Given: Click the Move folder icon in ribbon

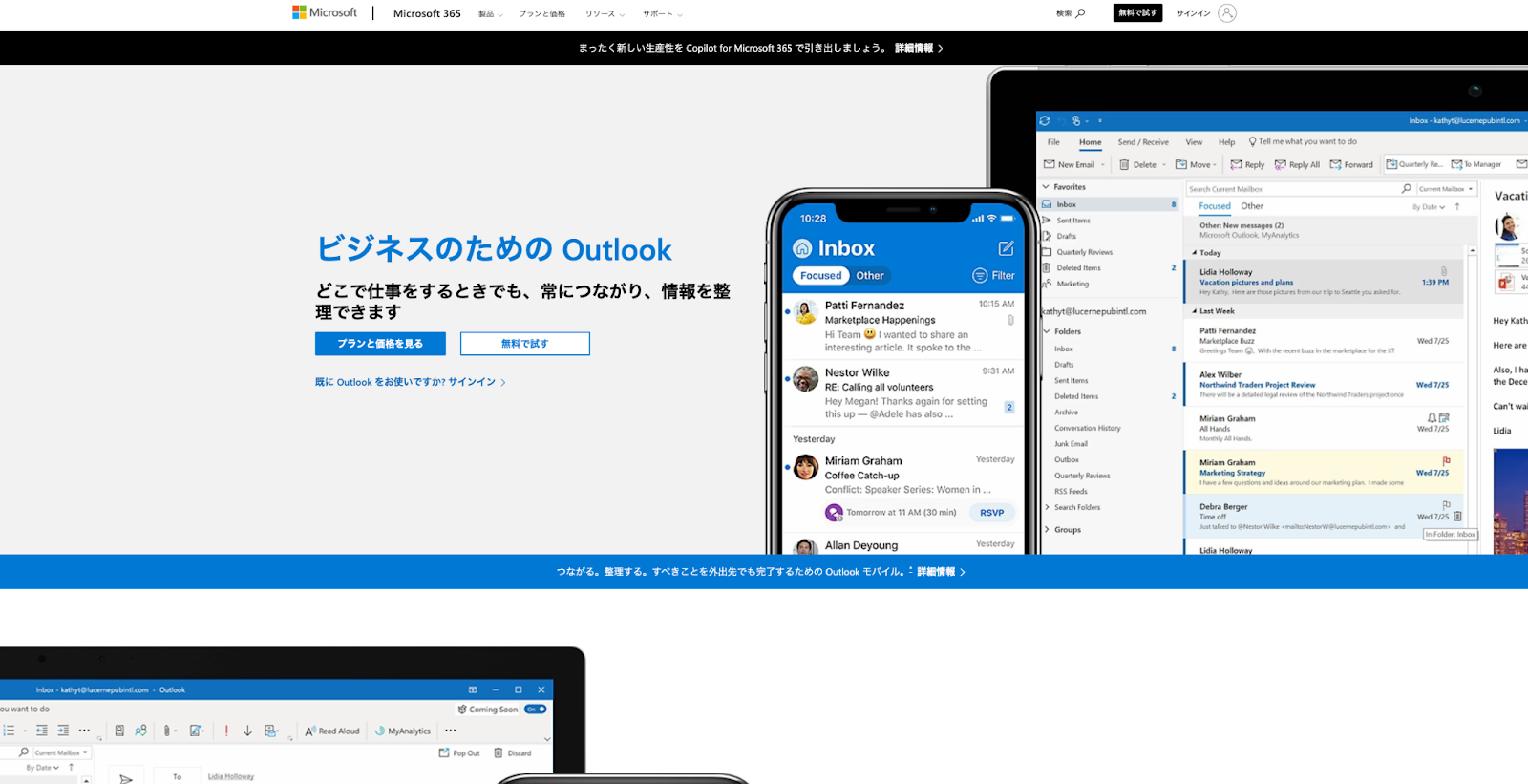Looking at the screenshot, I should tap(1181, 164).
